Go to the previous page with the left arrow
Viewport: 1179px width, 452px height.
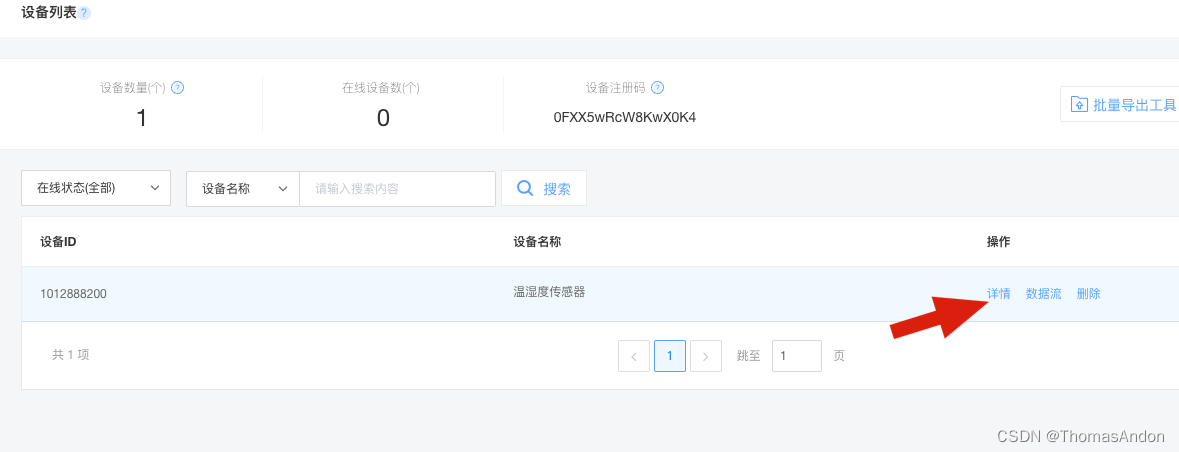[x=634, y=356]
